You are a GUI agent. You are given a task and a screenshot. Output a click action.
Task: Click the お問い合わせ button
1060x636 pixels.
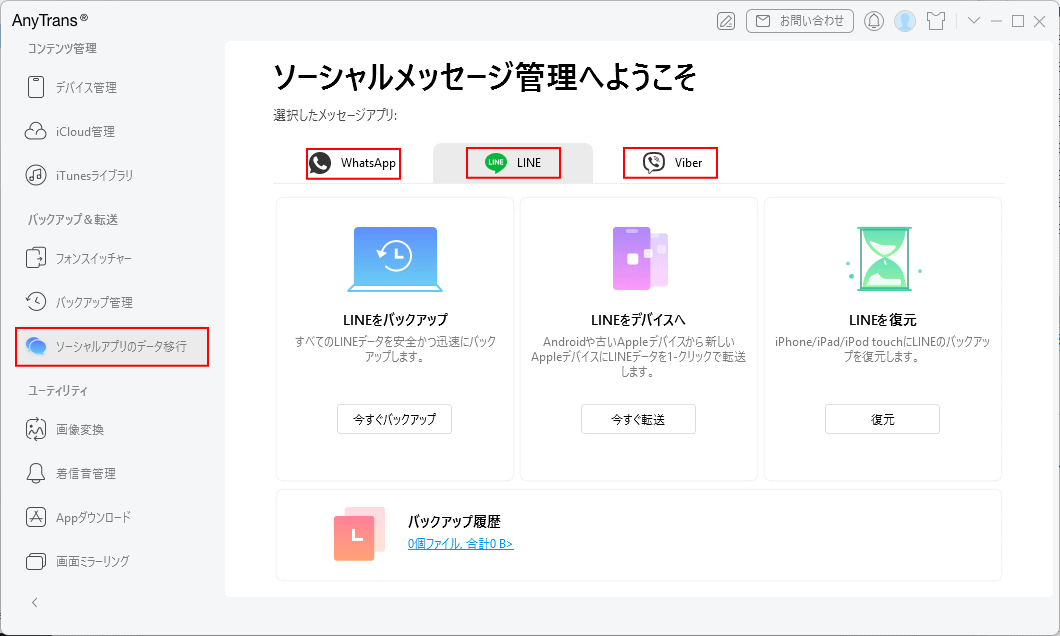pos(800,21)
